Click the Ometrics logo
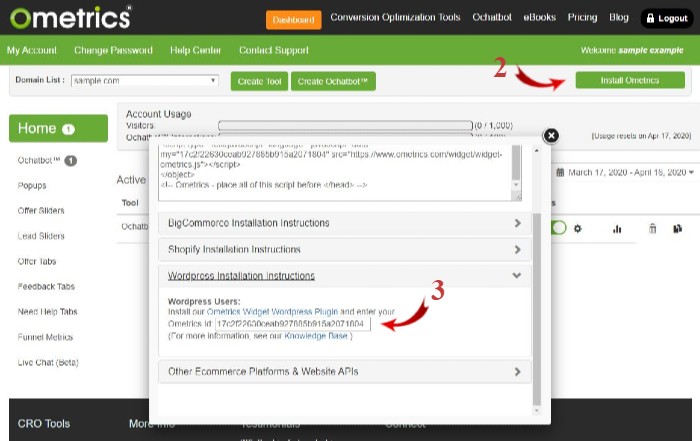 click(71, 17)
